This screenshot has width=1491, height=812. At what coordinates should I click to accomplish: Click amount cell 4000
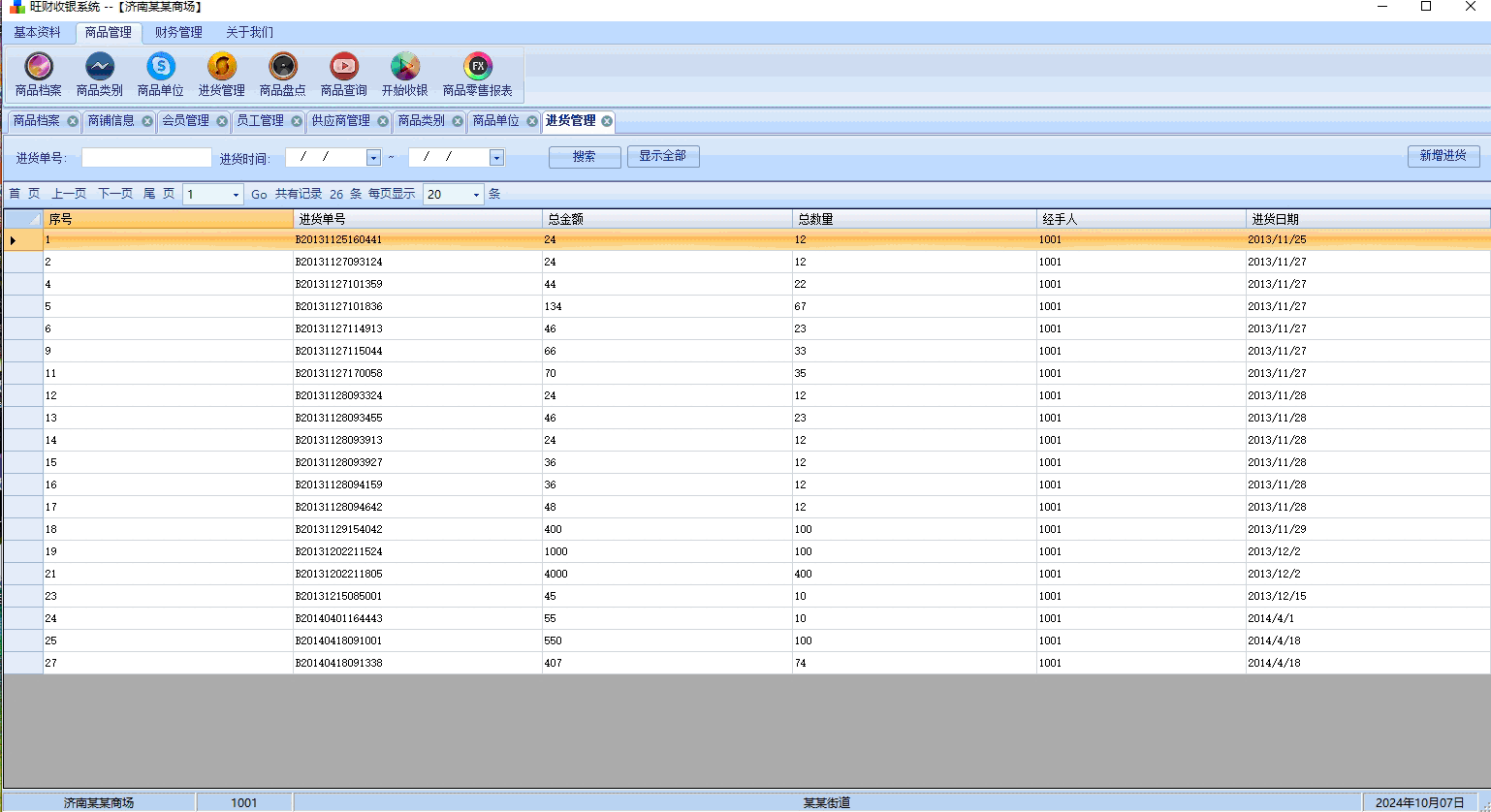click(x=667, y=574)
